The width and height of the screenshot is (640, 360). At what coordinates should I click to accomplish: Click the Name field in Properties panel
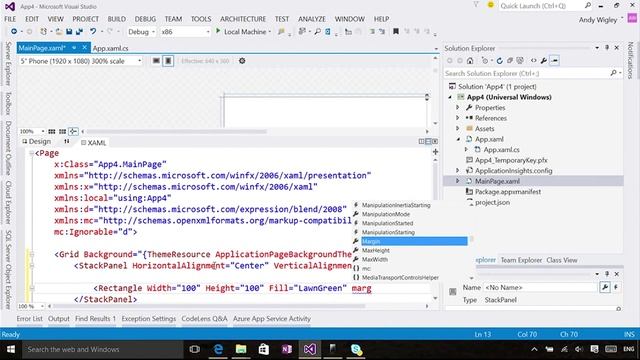click(540, 287)
